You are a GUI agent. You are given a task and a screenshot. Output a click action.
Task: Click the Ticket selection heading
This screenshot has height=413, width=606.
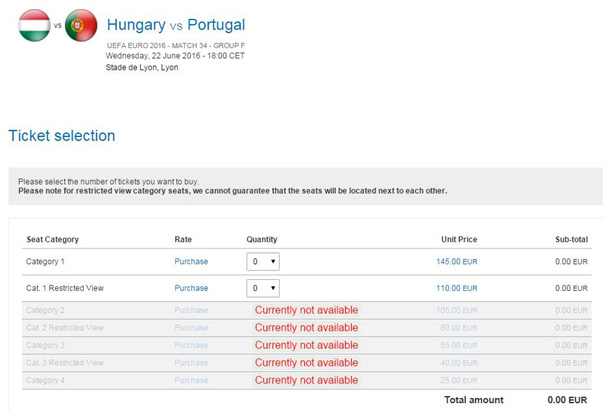coord(62,136)
